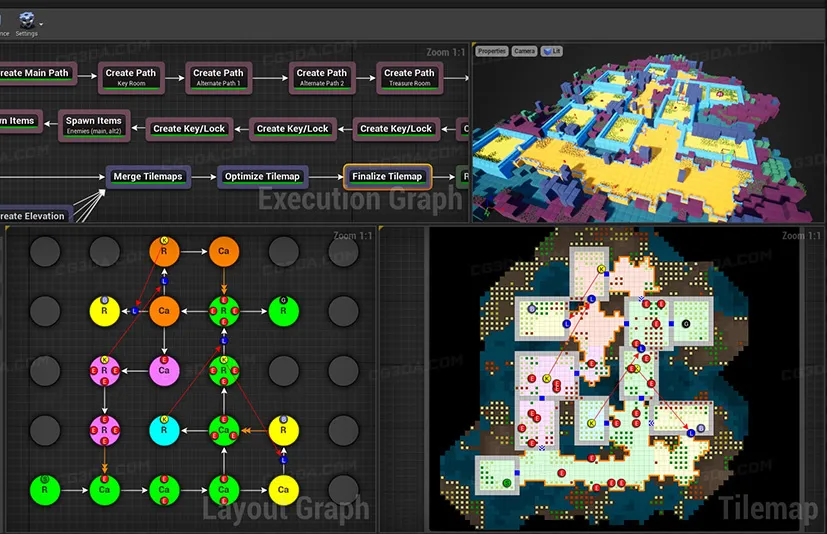Viewport: 827px width, 534px height.
Task: Select the highlighted Finalize Tilemap node
Action: pos(387,177)
